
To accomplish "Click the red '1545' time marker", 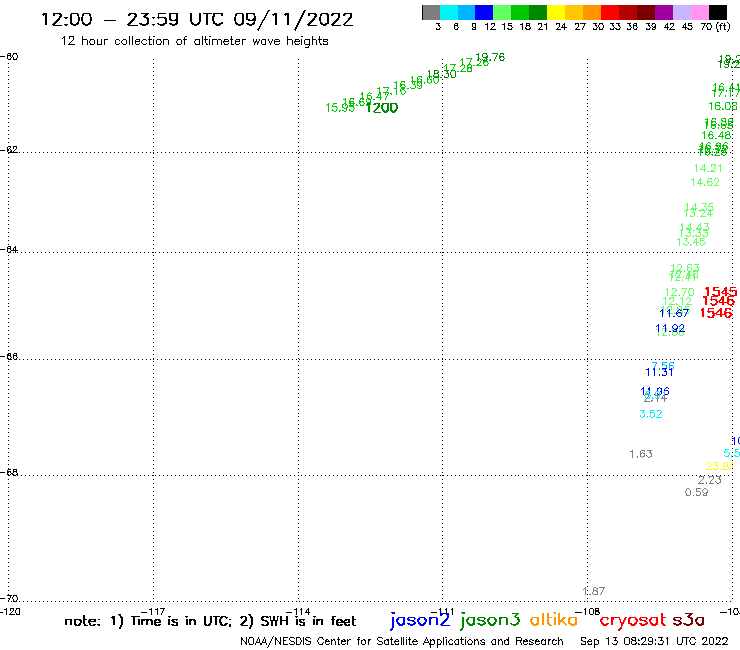I will tap(721, 292).
